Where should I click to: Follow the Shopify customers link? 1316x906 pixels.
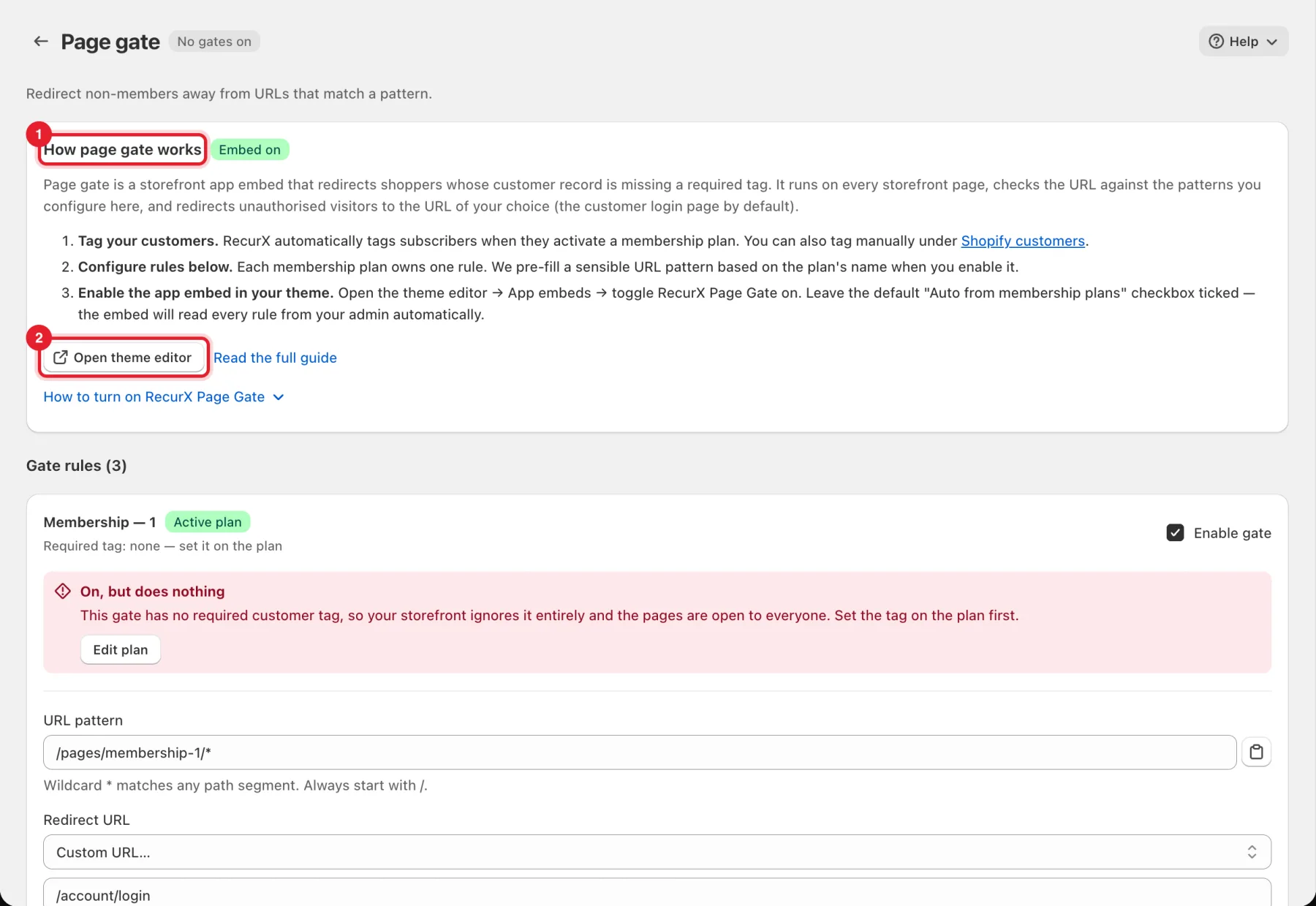tap(1022, 241)
